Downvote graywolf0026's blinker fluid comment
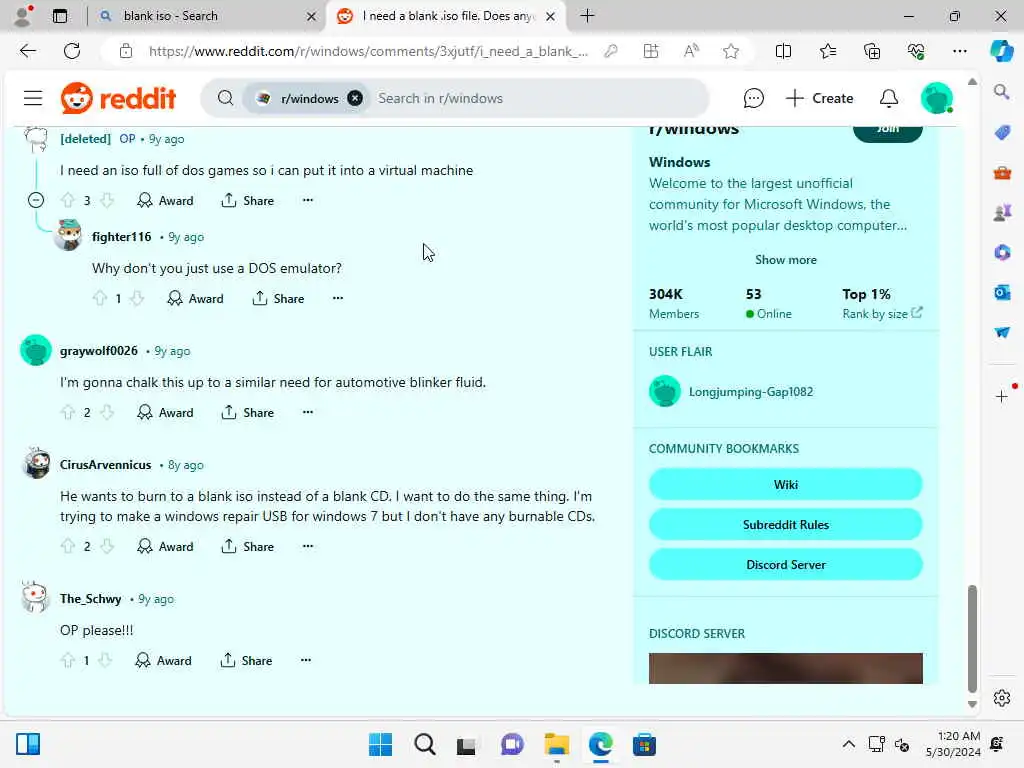This screenshot has width=1024, height=768. [107, 412]
